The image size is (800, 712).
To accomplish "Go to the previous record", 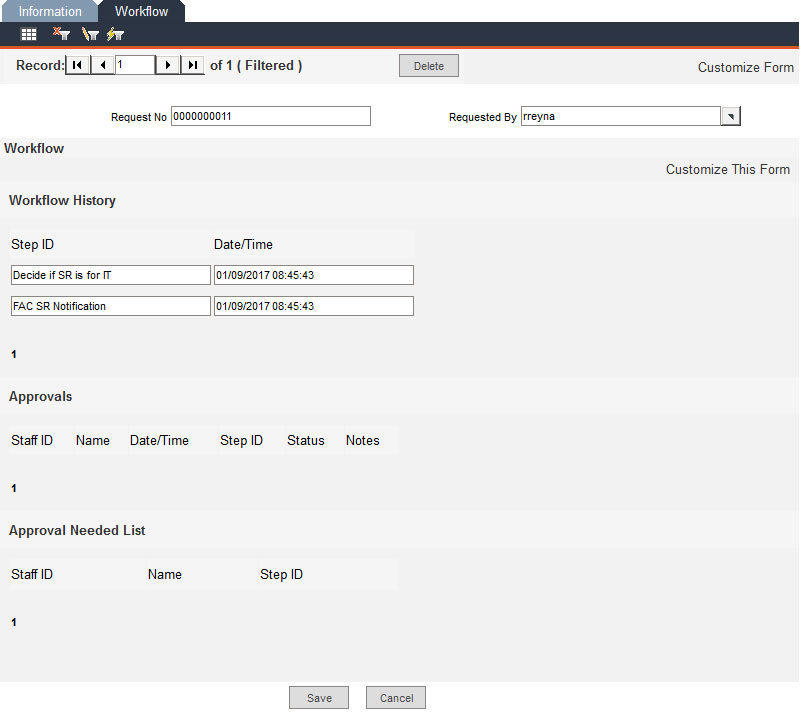I will tap(102, 64).
